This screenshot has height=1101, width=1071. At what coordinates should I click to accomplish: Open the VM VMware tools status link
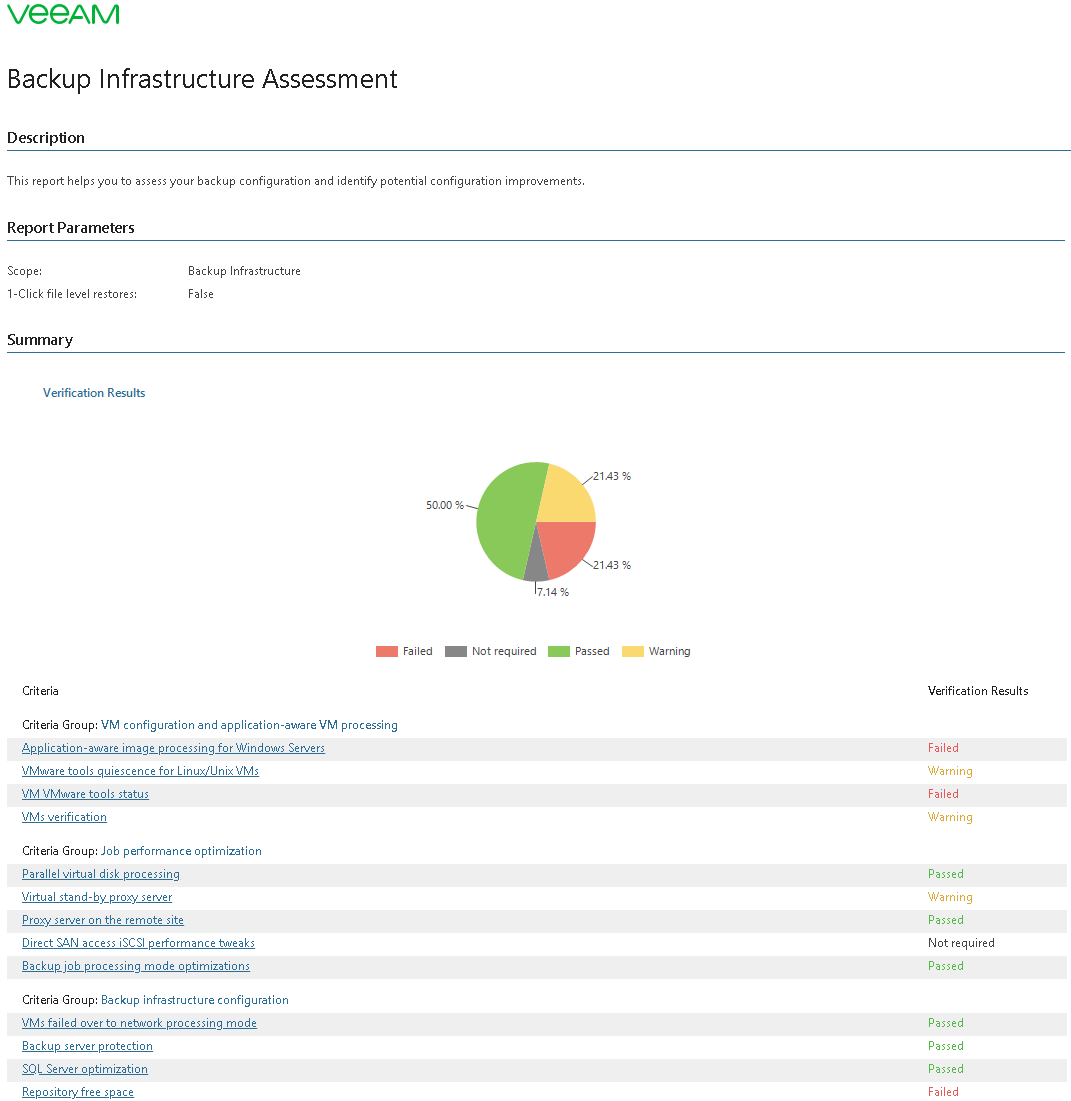point(85,794)
